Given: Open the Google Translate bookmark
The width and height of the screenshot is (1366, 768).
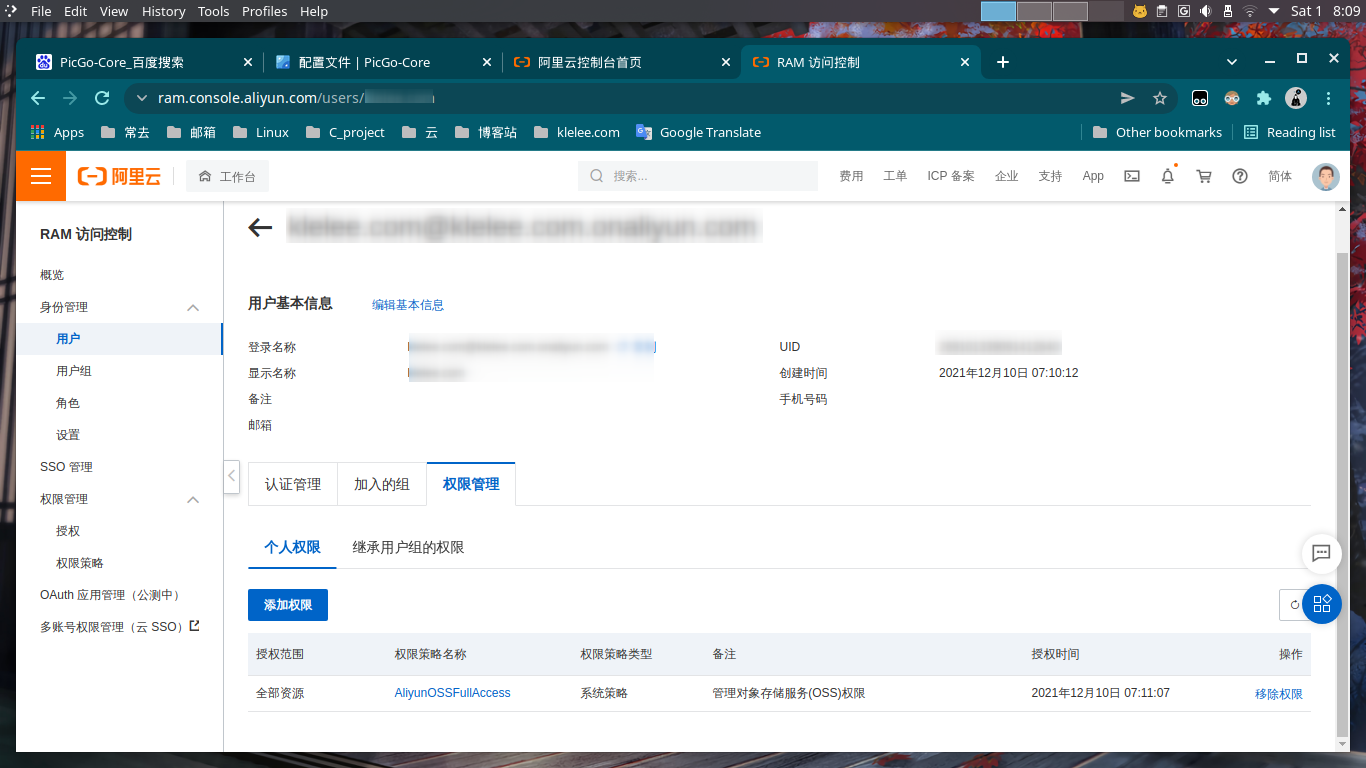Looking at the screenshot, I should [698, 132].
